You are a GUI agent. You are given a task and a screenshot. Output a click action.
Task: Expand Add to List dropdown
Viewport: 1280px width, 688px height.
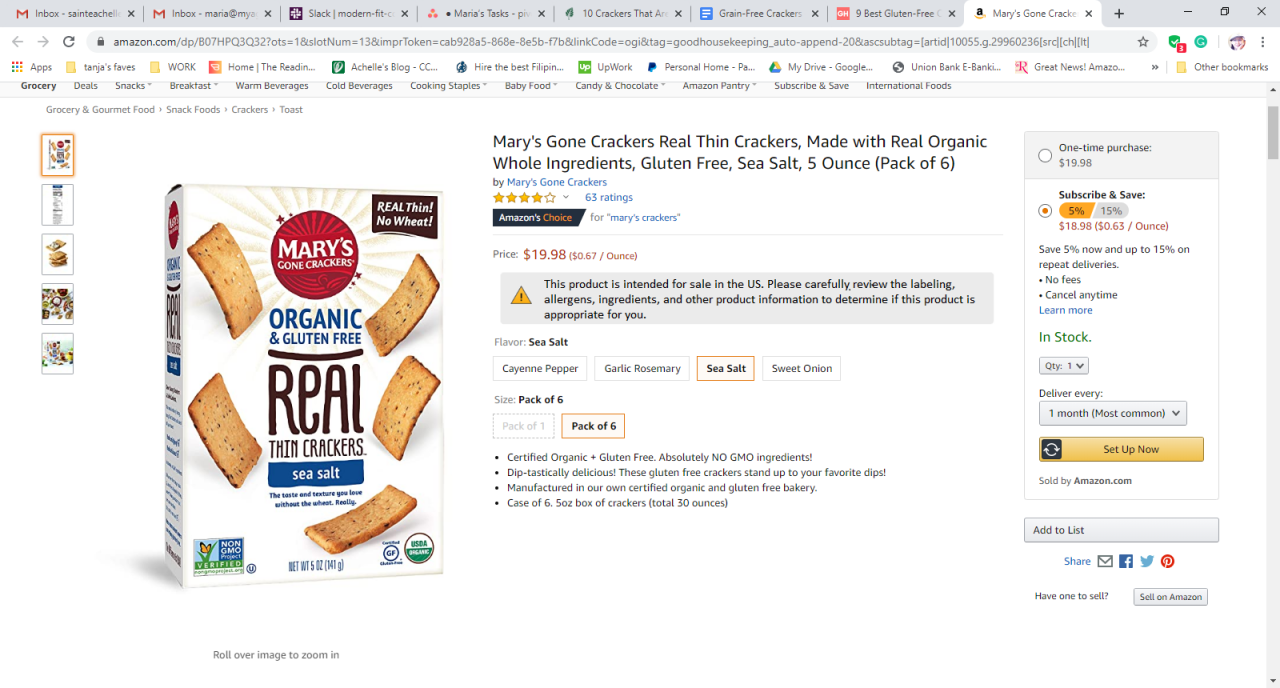point(1120,530)
